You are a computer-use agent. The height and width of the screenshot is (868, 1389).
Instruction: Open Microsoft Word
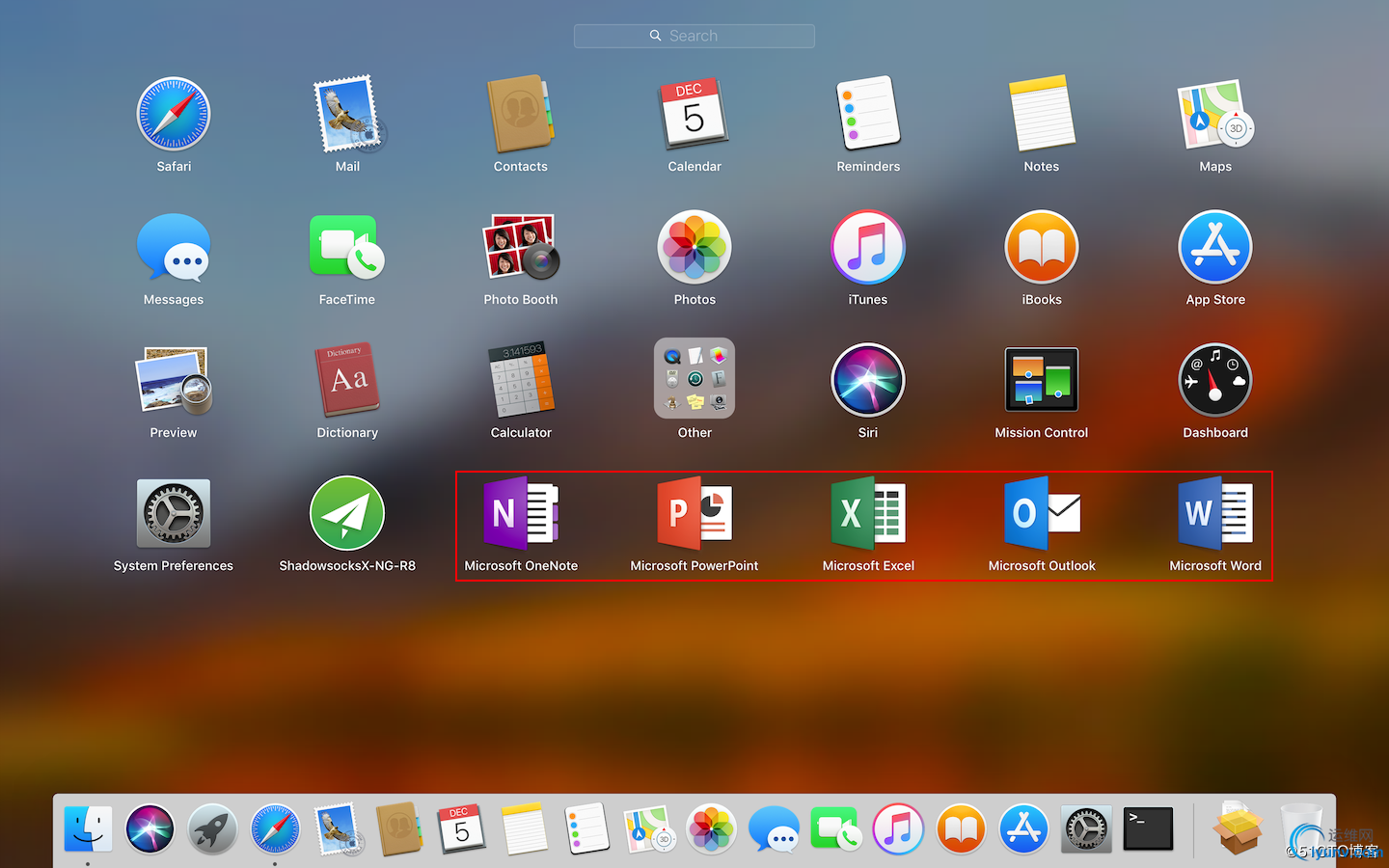[x=1215, y=514]
